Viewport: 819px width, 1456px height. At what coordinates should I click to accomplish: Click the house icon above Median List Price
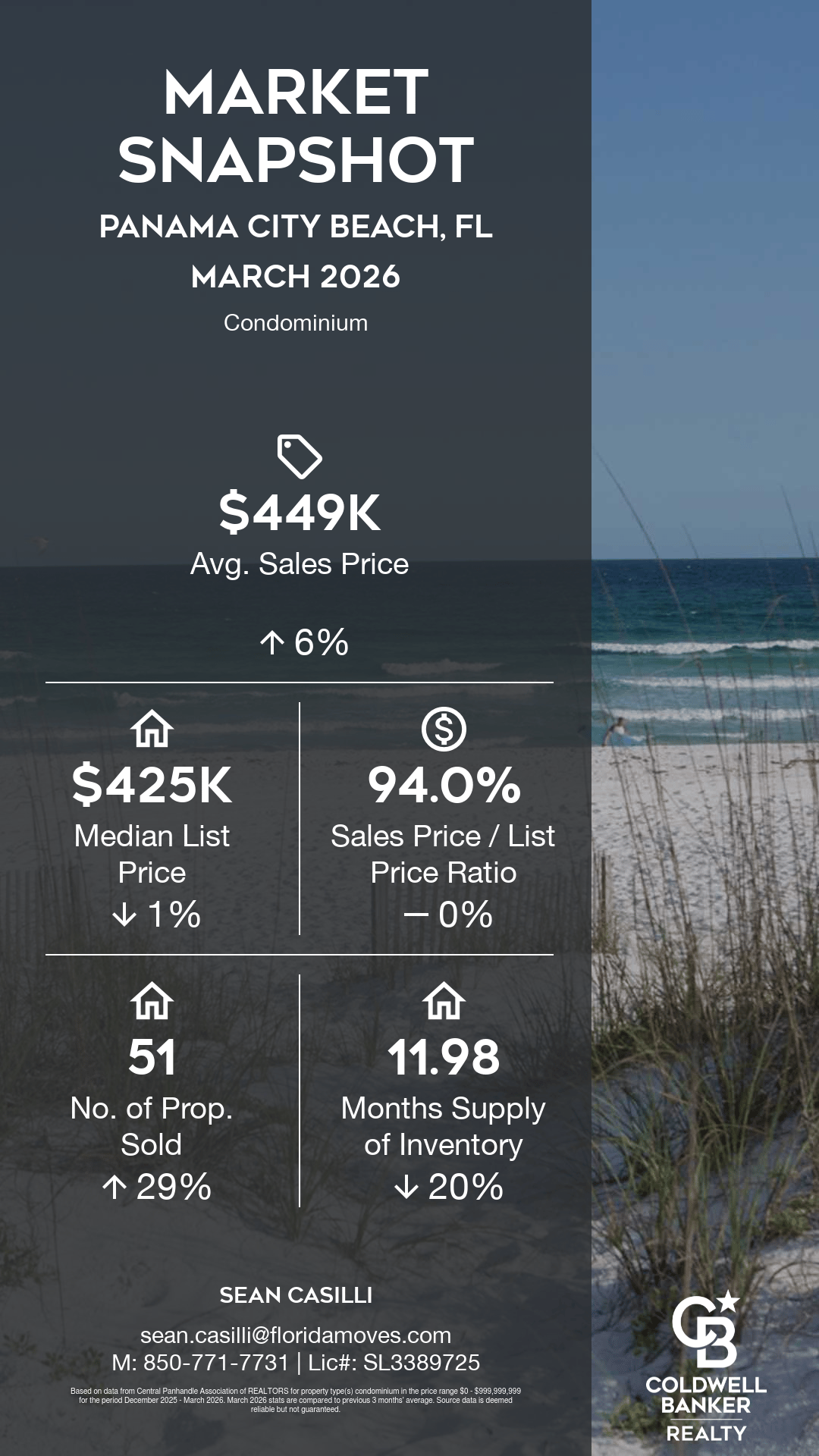click(152, 730)
